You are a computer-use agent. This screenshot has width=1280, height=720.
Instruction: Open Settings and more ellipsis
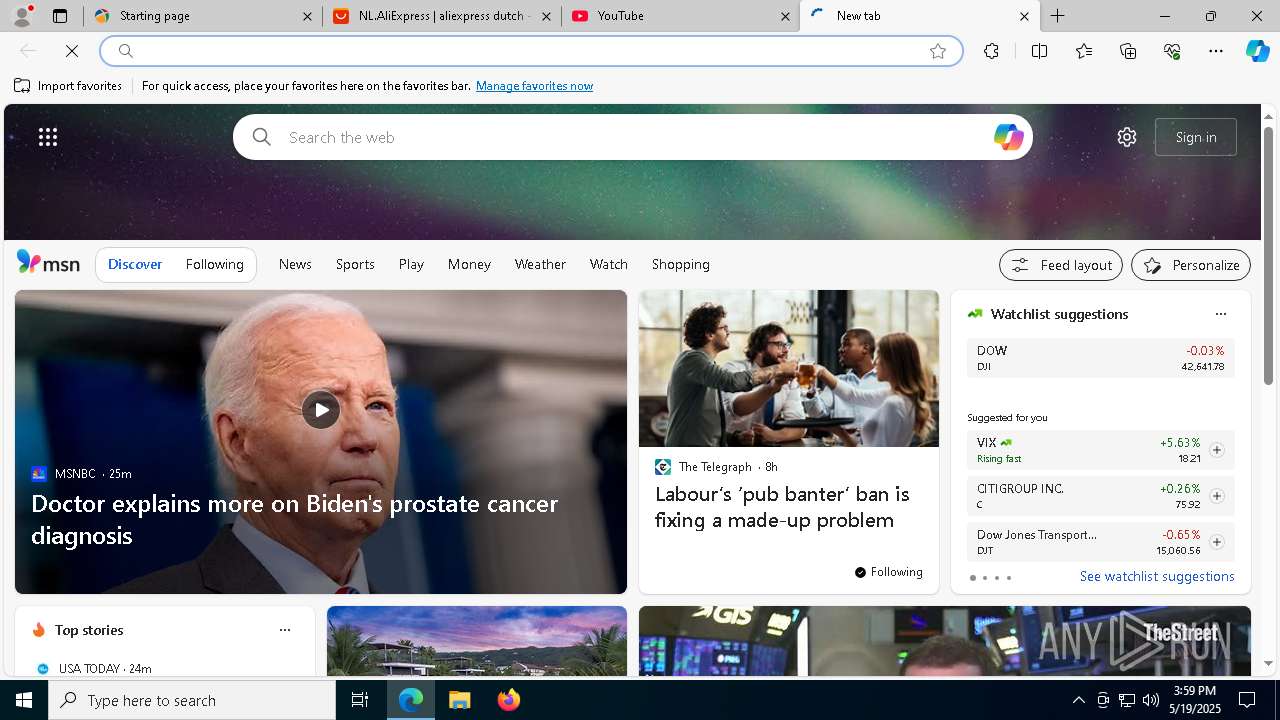1216,51
